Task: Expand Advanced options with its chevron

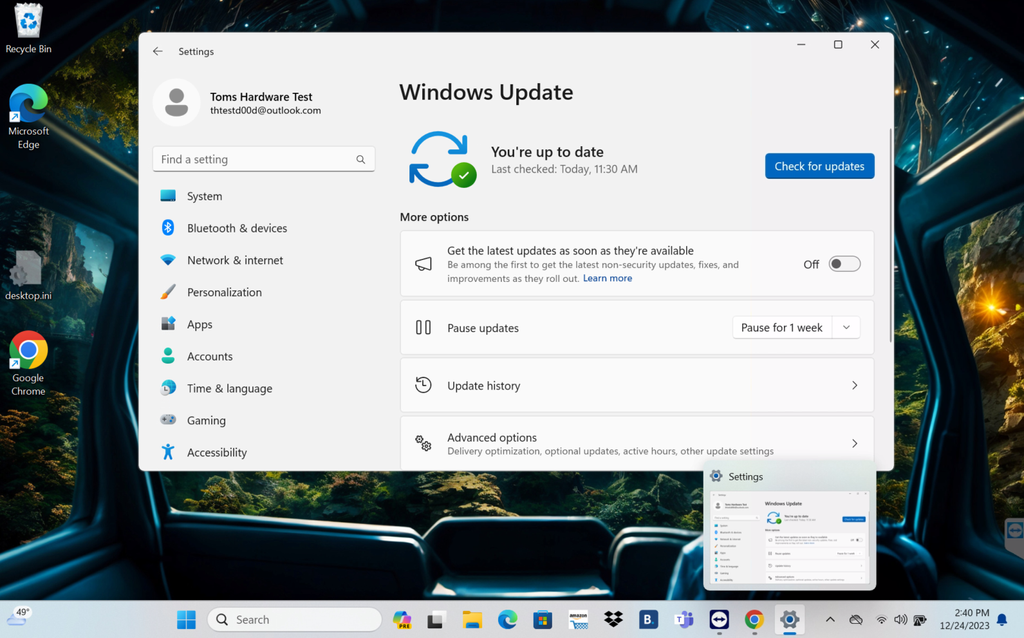Action: (854, 443)
